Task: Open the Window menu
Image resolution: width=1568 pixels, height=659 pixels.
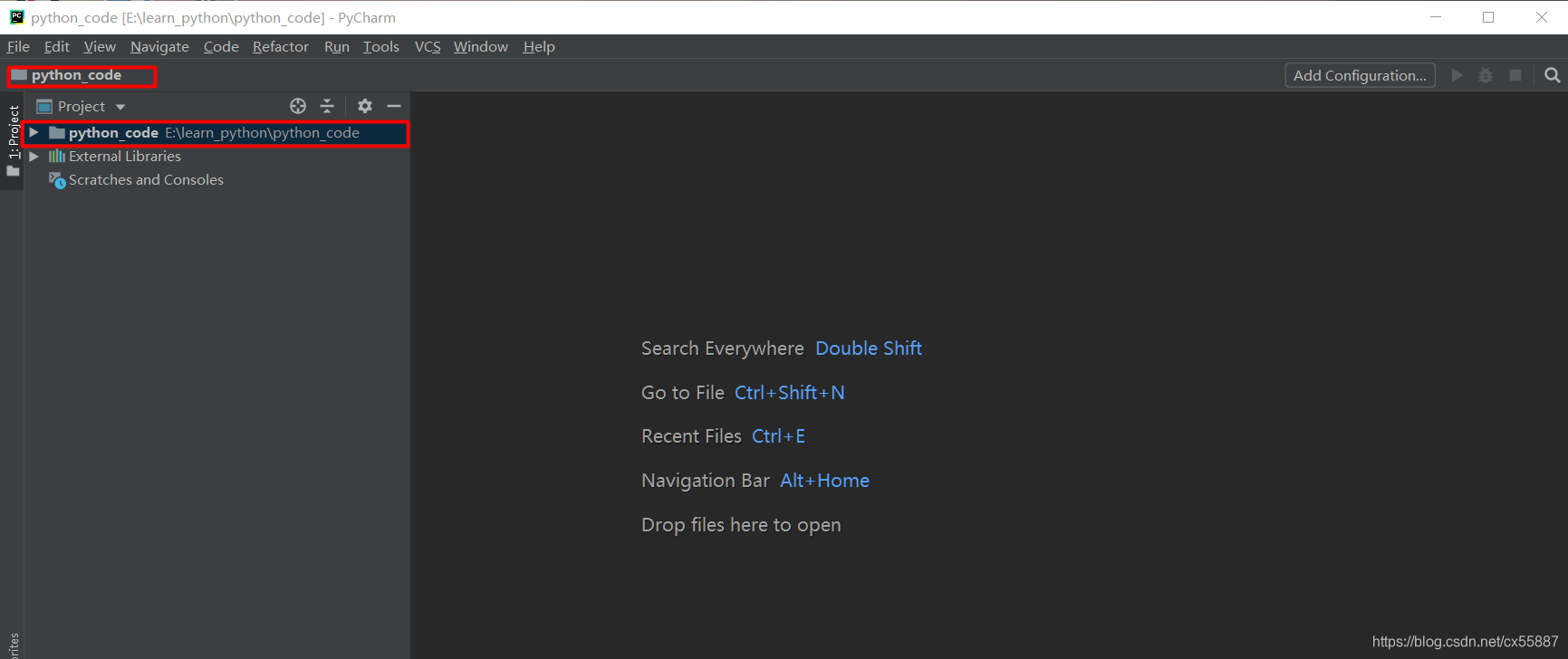Action: (x=481, y=46)
